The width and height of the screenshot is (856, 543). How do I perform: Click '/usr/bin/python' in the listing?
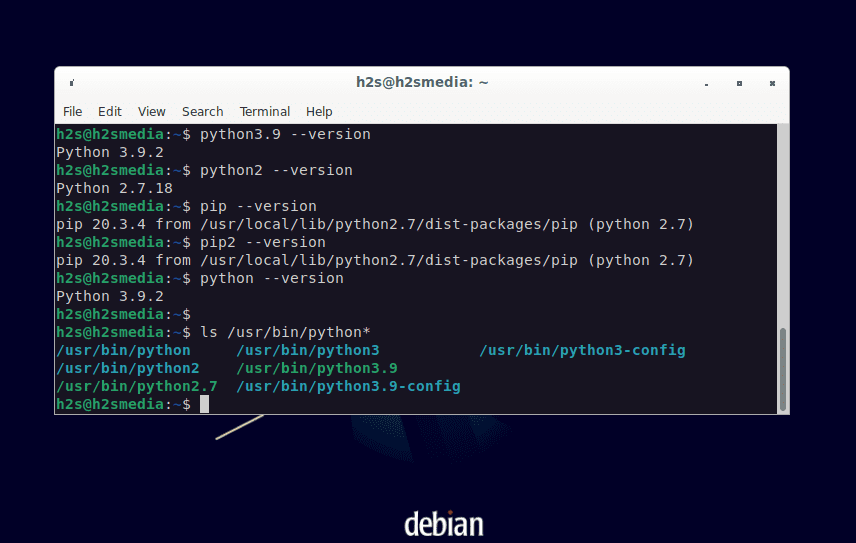tap(123, 350)
